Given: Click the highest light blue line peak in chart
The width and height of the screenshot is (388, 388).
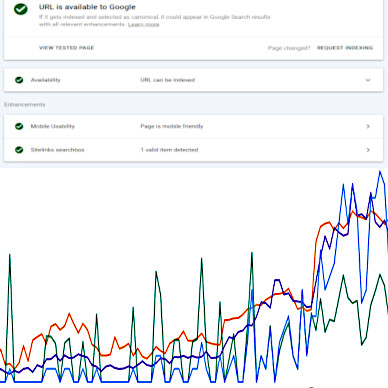Looking at the screenshot, I should coord(380,172).
